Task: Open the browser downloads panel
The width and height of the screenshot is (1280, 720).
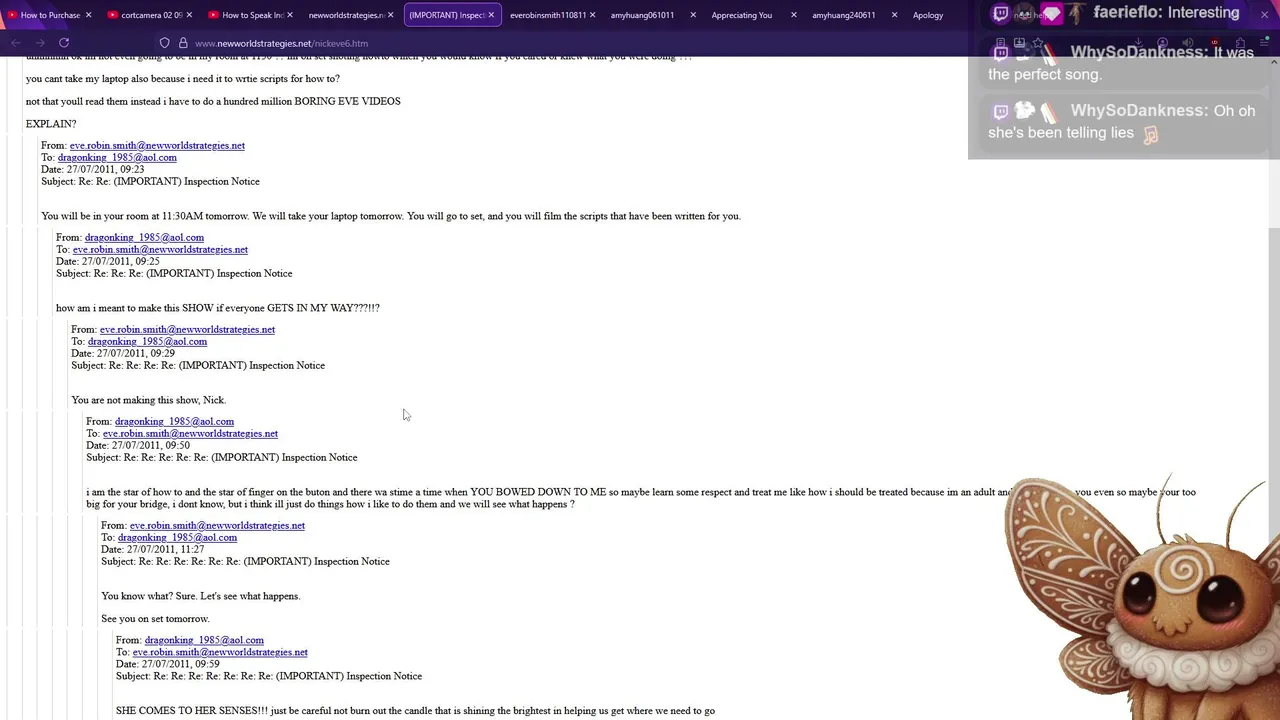Action: pos(1138,43)
